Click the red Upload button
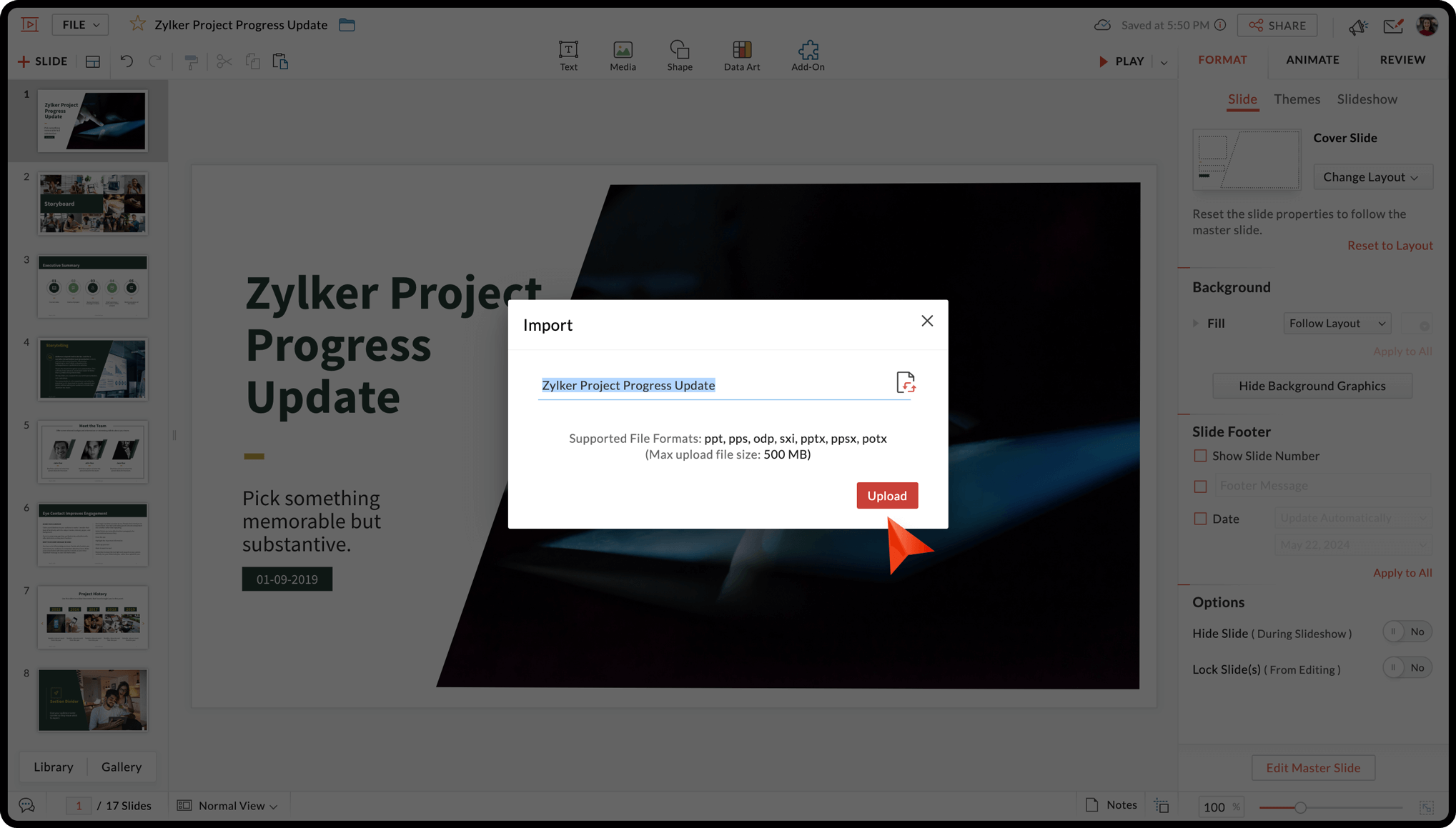The height and width of the screenshot is (828, 1456). click(x=886, y=496)
